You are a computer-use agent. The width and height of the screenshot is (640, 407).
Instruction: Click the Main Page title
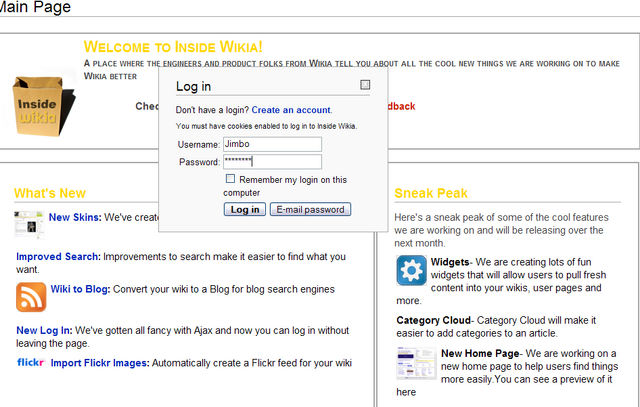click(x=36, y=7)
